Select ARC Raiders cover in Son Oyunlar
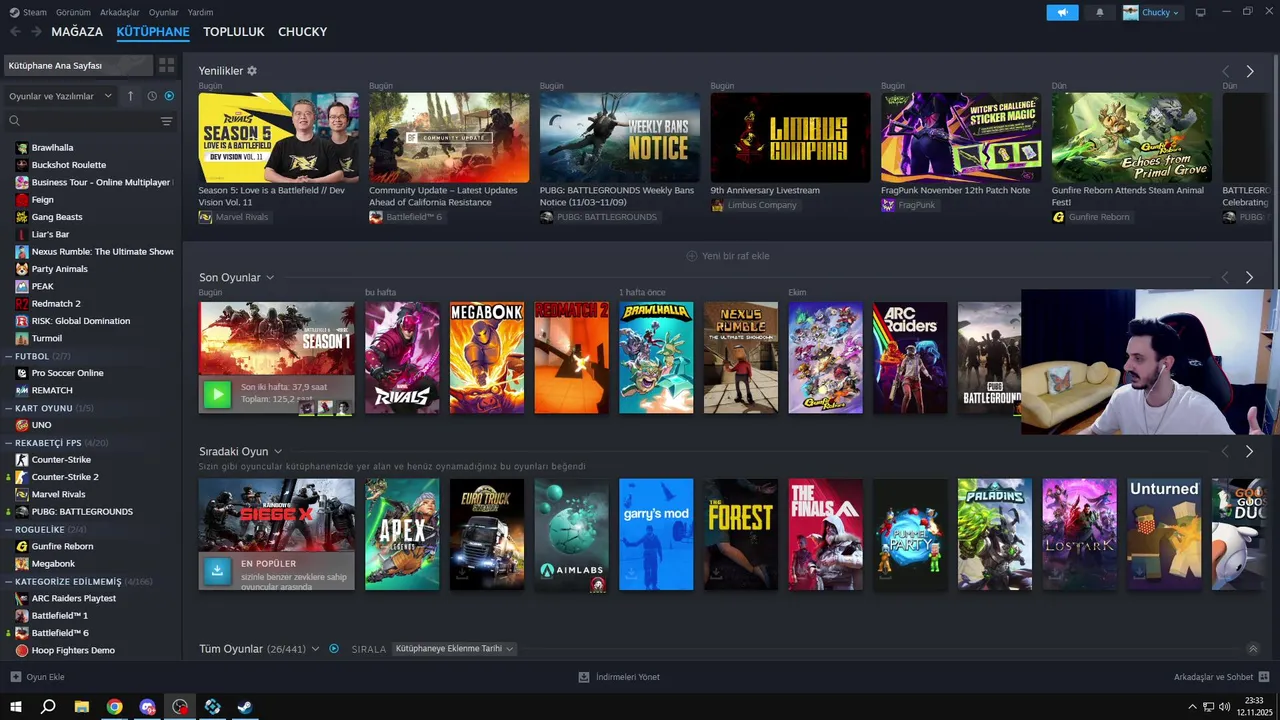Viewport: 1280px width, 720px height. pyautogui.click(x=910, y=358)
